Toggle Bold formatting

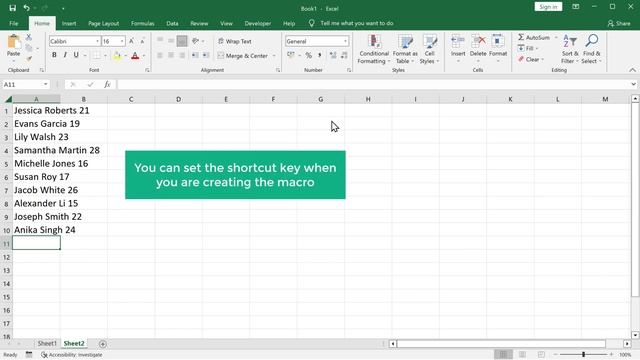[x=54, y=55]
